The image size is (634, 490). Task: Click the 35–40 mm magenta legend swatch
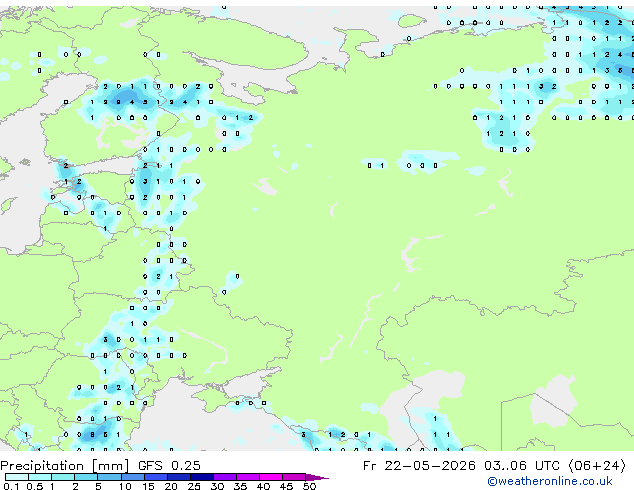(x=247, y=477)
